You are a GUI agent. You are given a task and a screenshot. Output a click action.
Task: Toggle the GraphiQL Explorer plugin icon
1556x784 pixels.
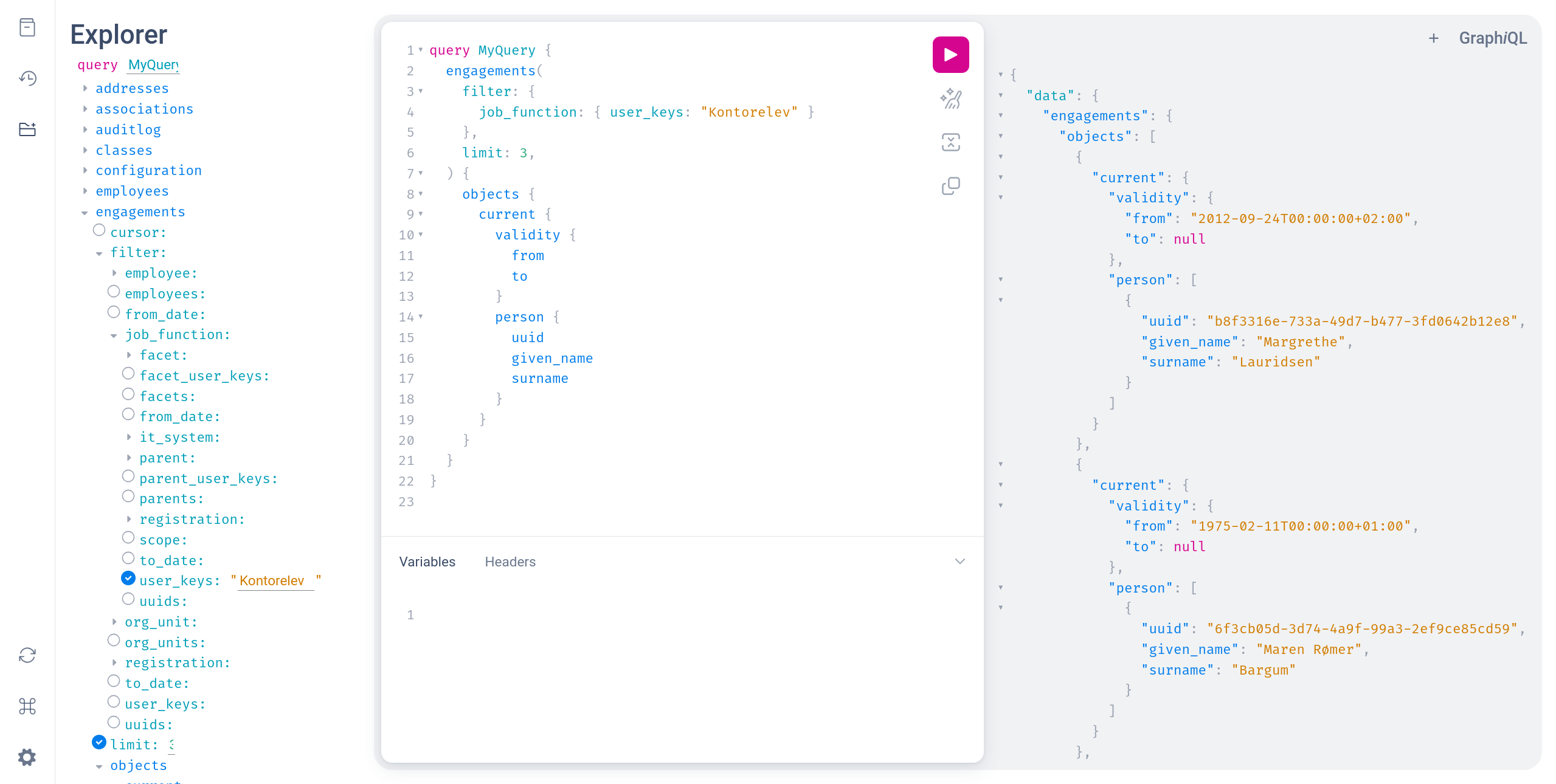(x=27, y=129)
